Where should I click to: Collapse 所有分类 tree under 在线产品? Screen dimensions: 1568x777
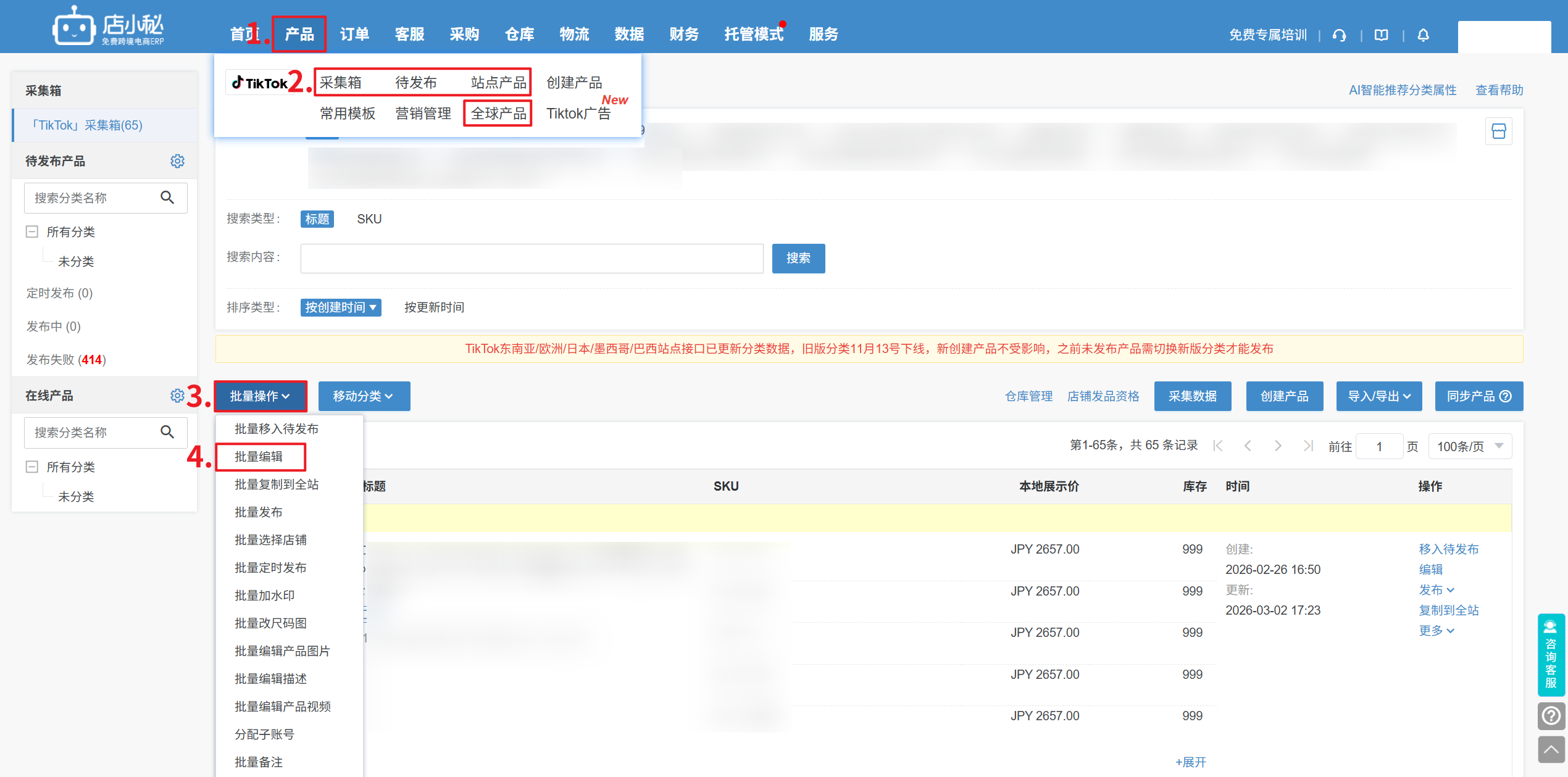pos(32,467)
